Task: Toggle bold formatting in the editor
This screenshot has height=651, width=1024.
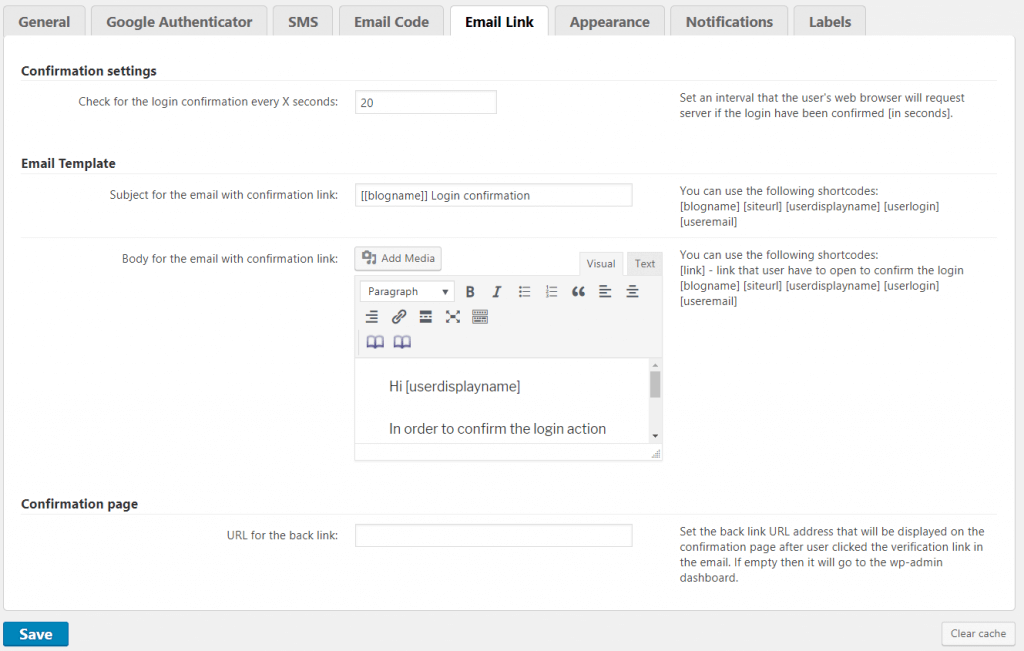Action: (470, 292)
